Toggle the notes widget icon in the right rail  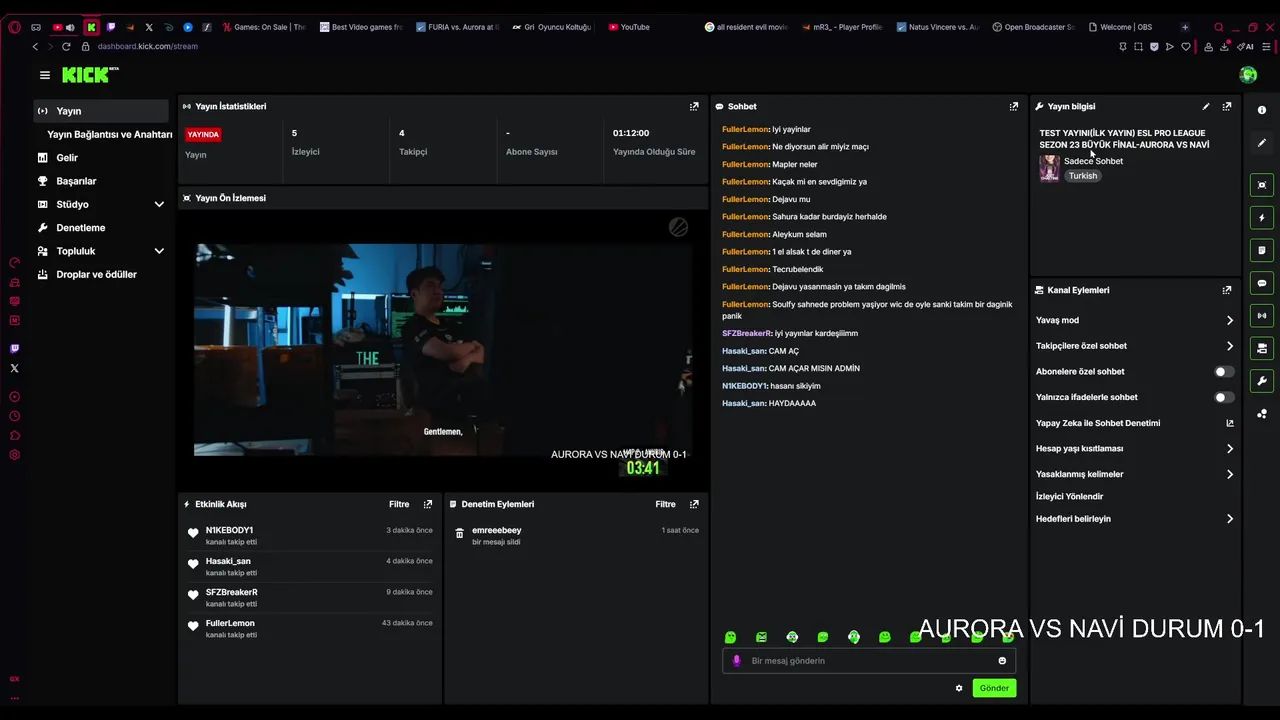pos(1262,250)
